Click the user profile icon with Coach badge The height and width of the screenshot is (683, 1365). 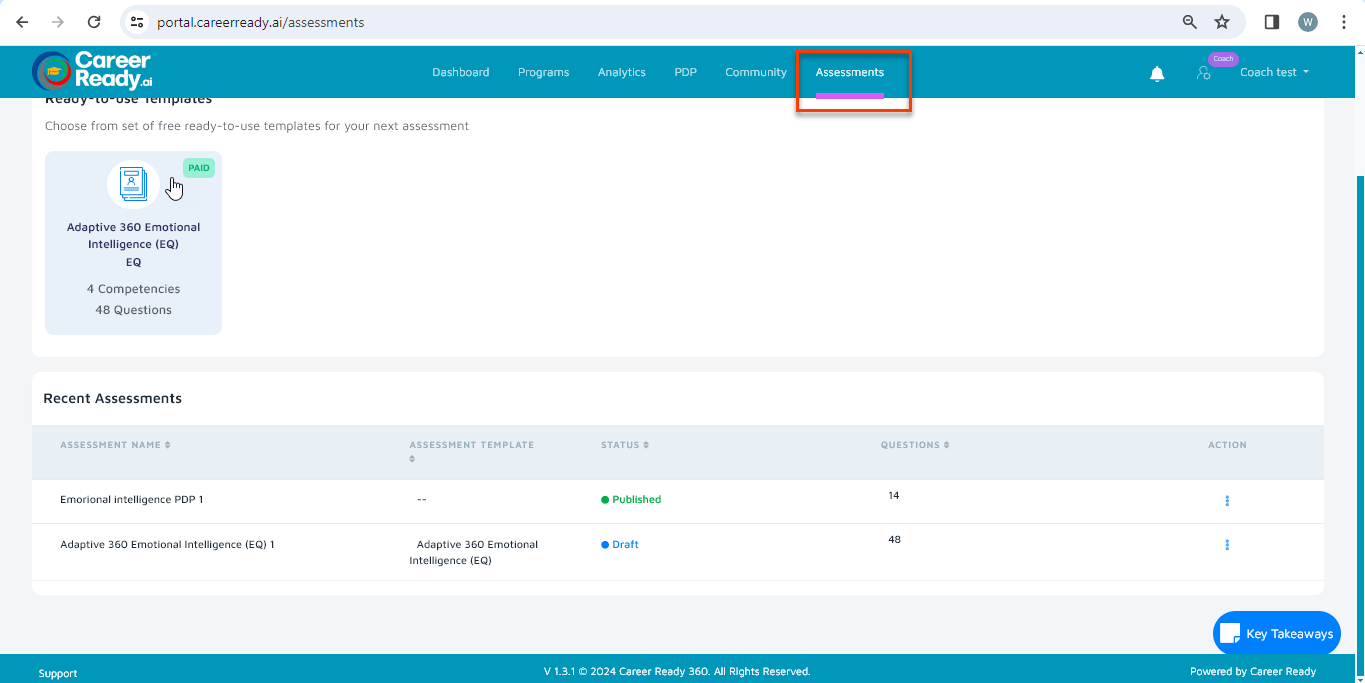(1204, 73)
